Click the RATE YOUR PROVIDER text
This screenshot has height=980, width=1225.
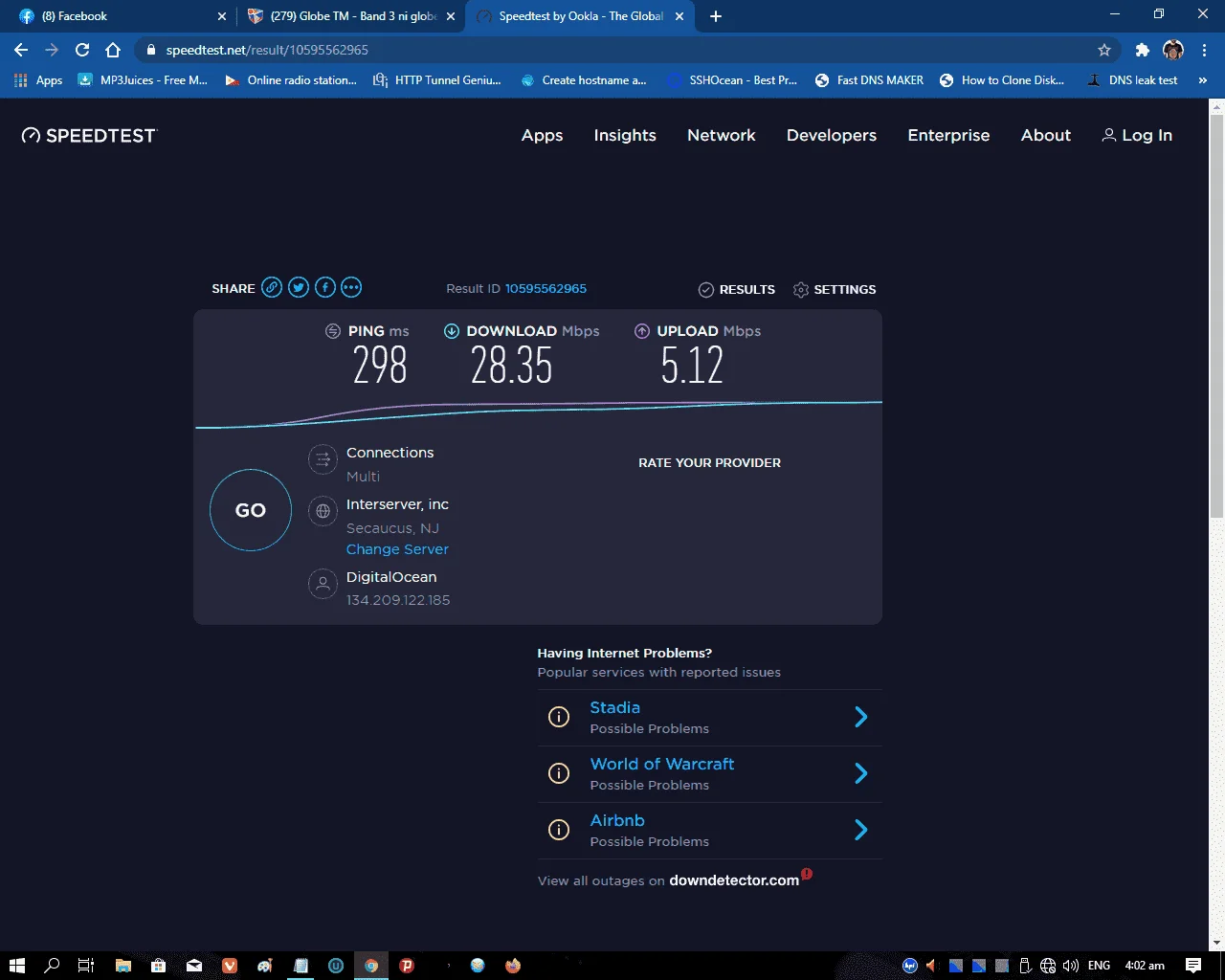[709, 462]
